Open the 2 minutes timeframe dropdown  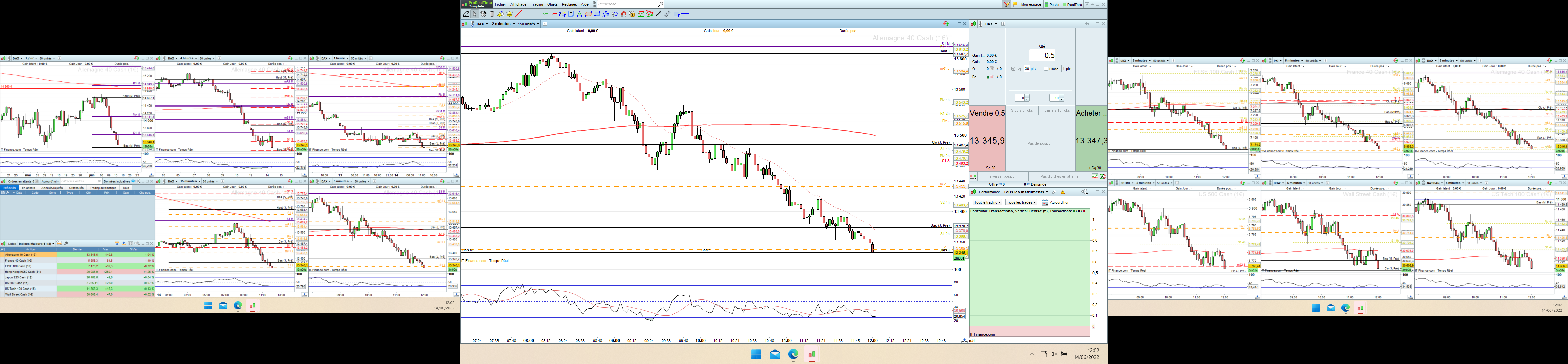503,24
